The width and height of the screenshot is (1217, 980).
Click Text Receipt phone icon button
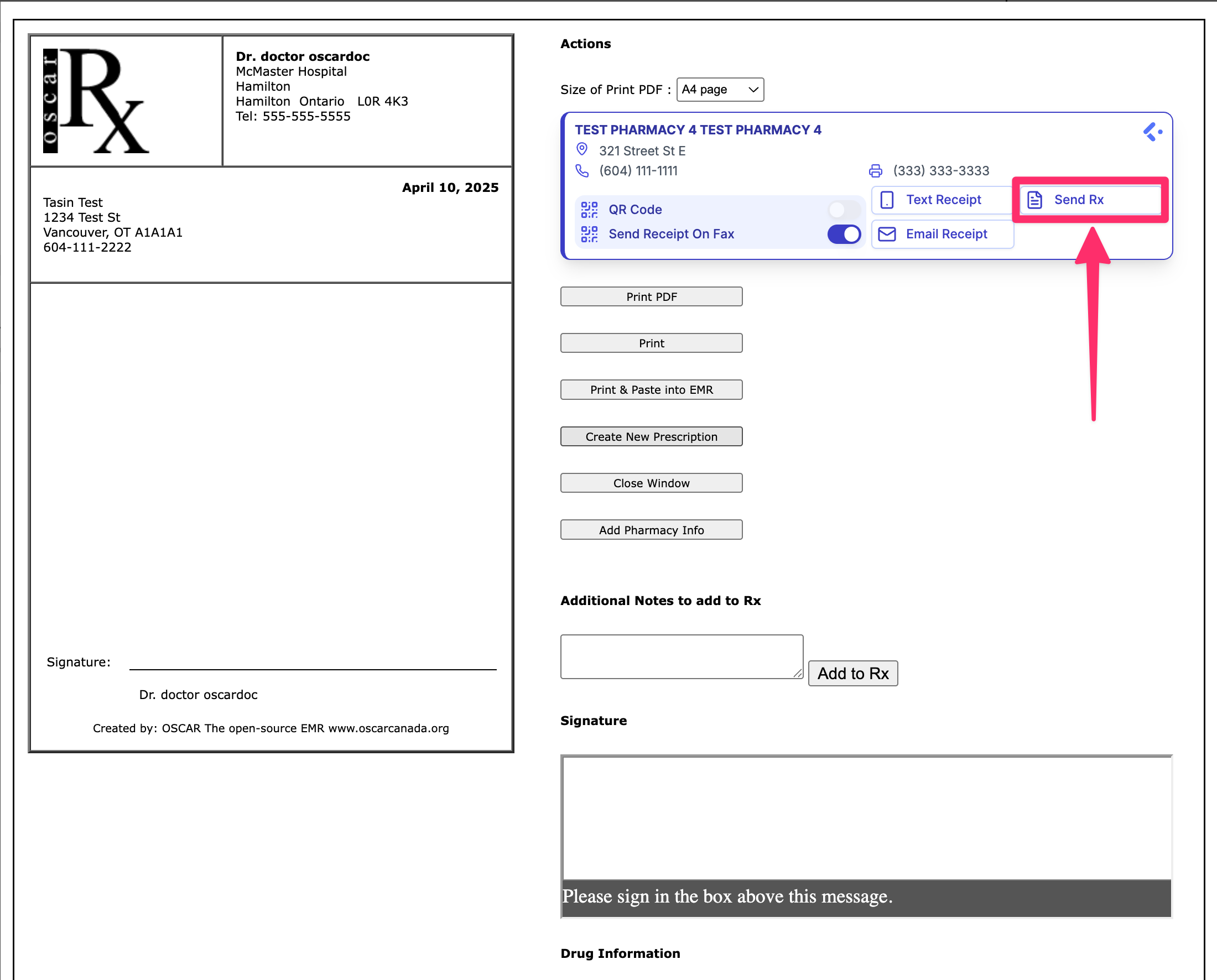[x=887, y=200]
